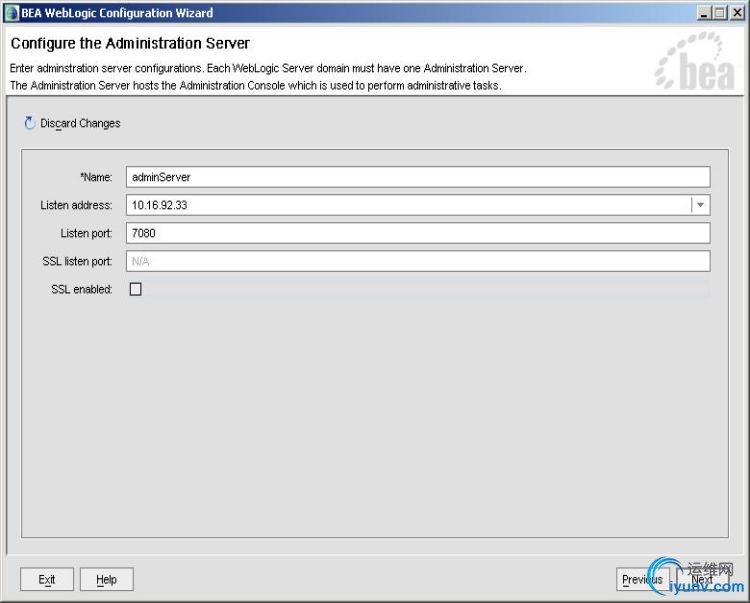750x603 pixels.
Task: Go back with the Previous button
Action: pos(642,580)
